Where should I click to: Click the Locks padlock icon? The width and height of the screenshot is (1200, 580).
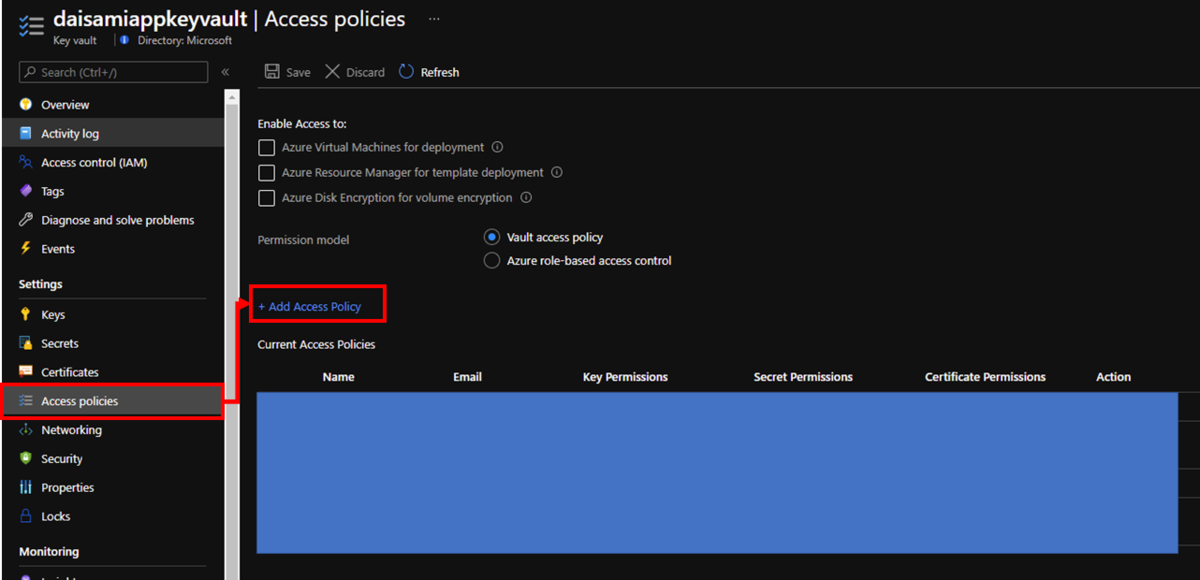pos(26,517)
